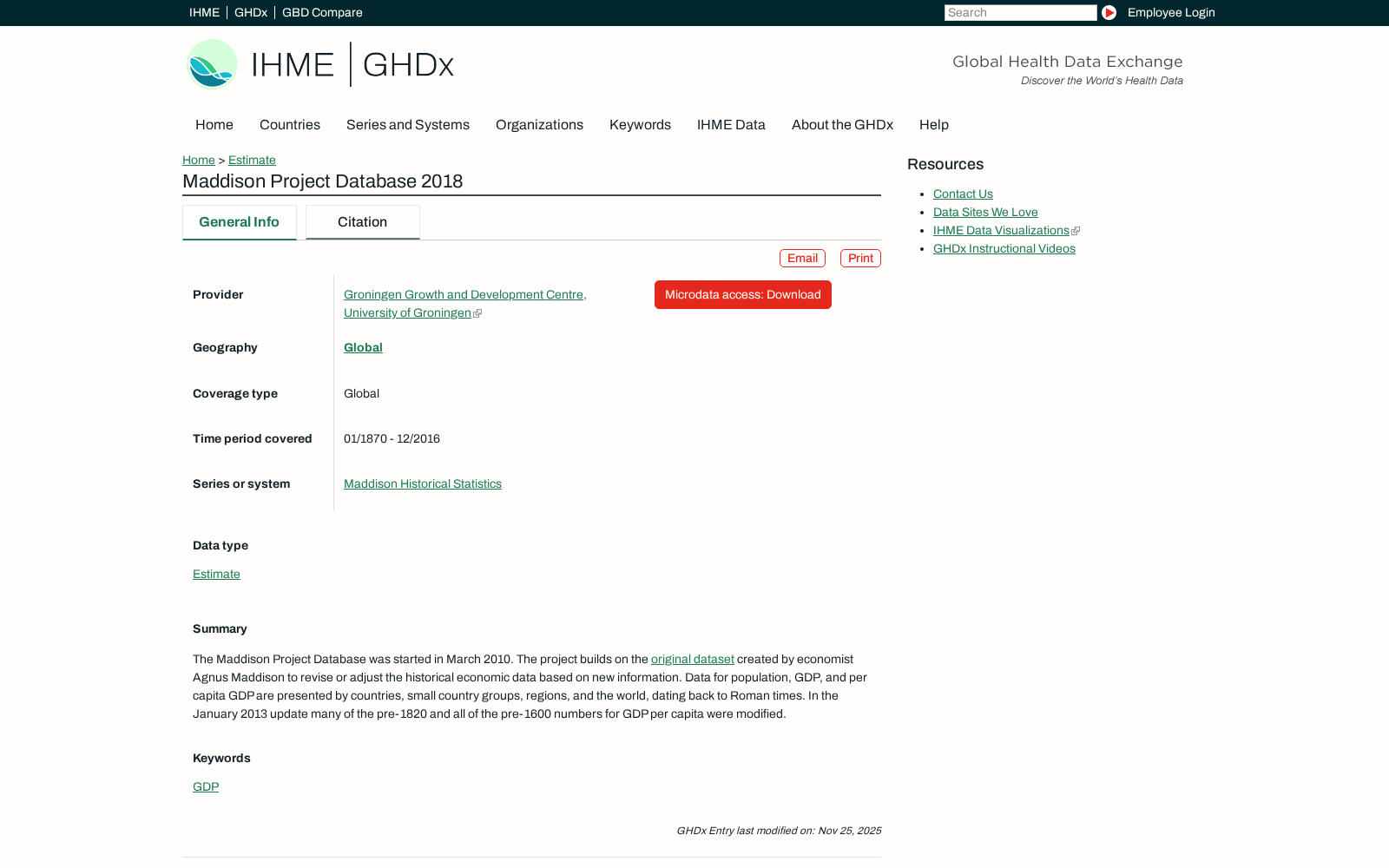Open Series and Systems menu item
Viewport: 1389px width, 868px height.
(x=408, y=125)
